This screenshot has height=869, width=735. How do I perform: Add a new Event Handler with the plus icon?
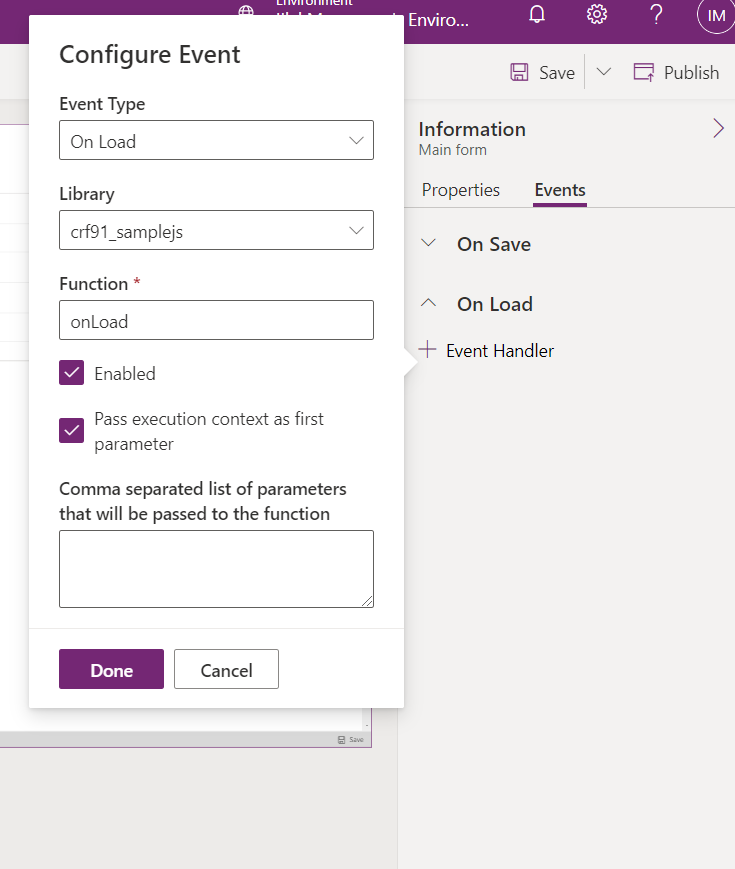(x=427, y=350)
